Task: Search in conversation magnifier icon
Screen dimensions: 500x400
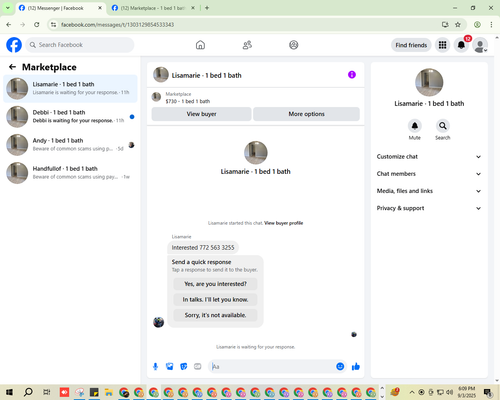Action: point(443,126)
